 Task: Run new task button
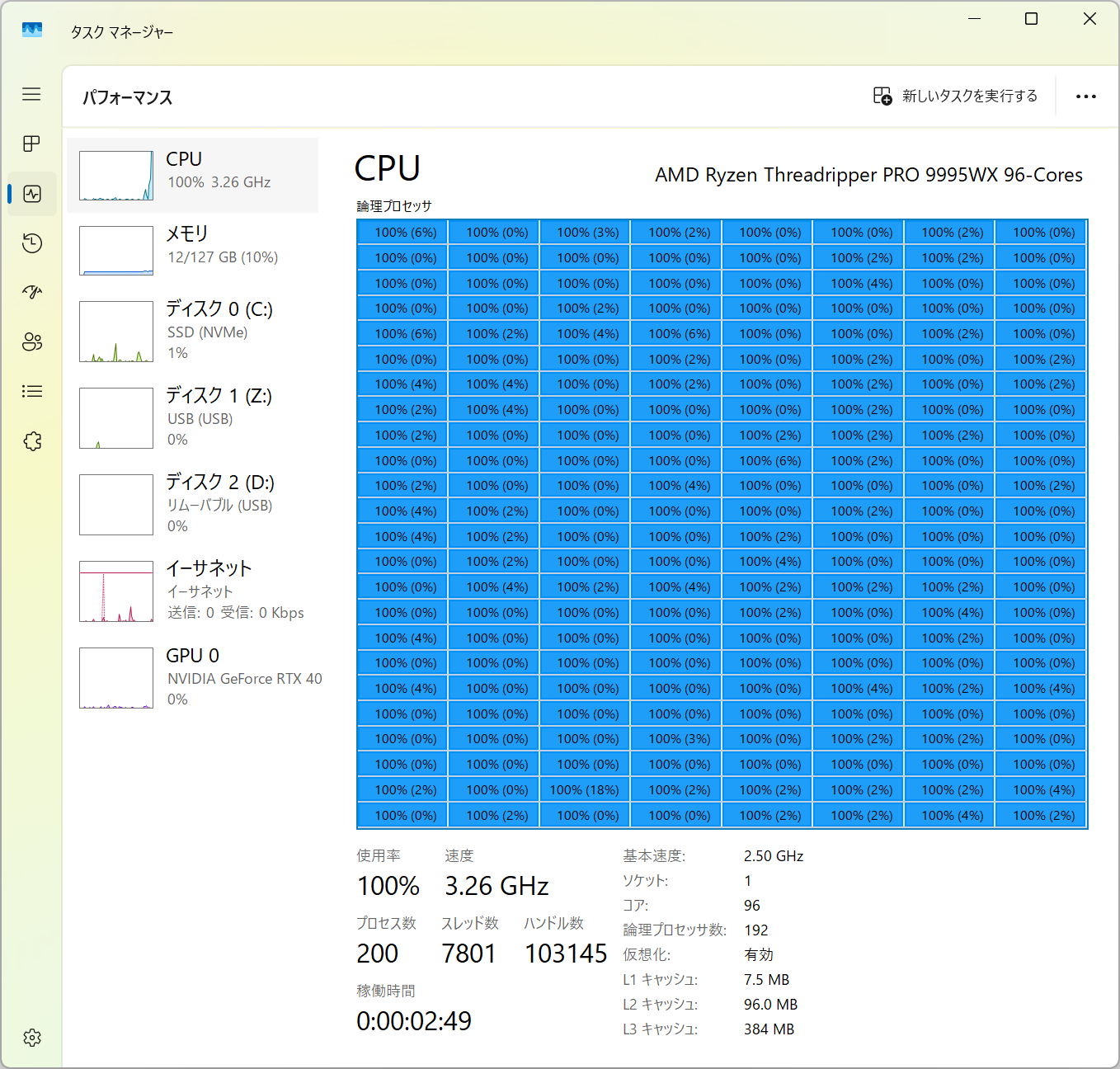[956, 97]
